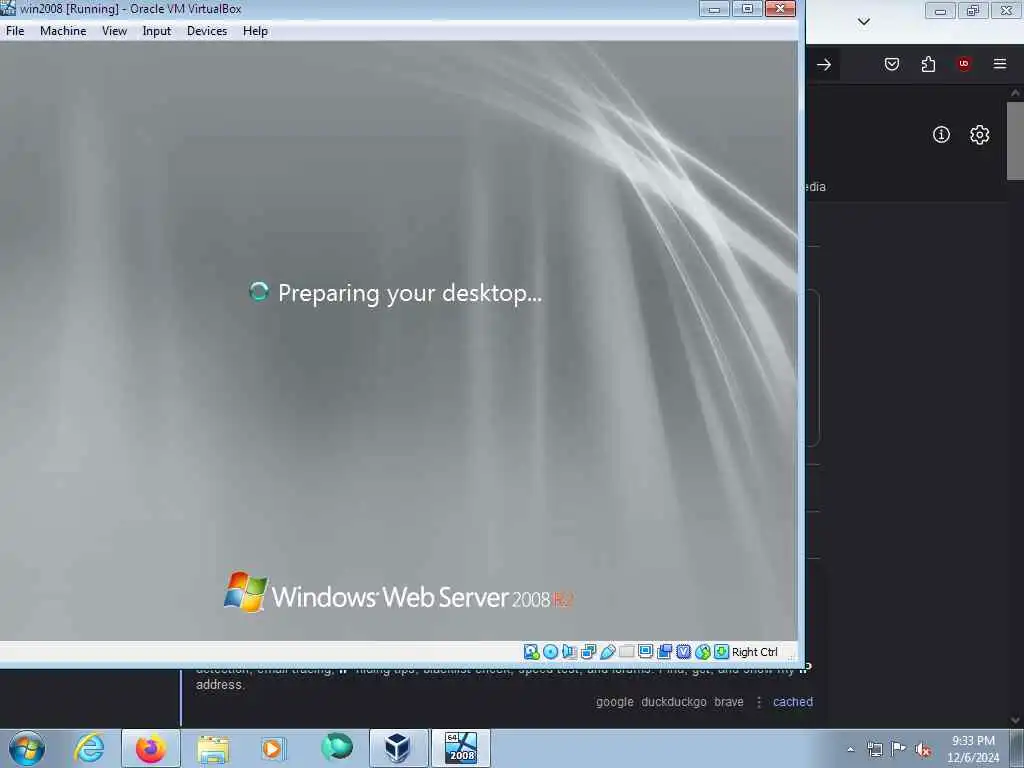
Task: Launch Internet Explorer from the taskbar
Action: coord(89,748)
